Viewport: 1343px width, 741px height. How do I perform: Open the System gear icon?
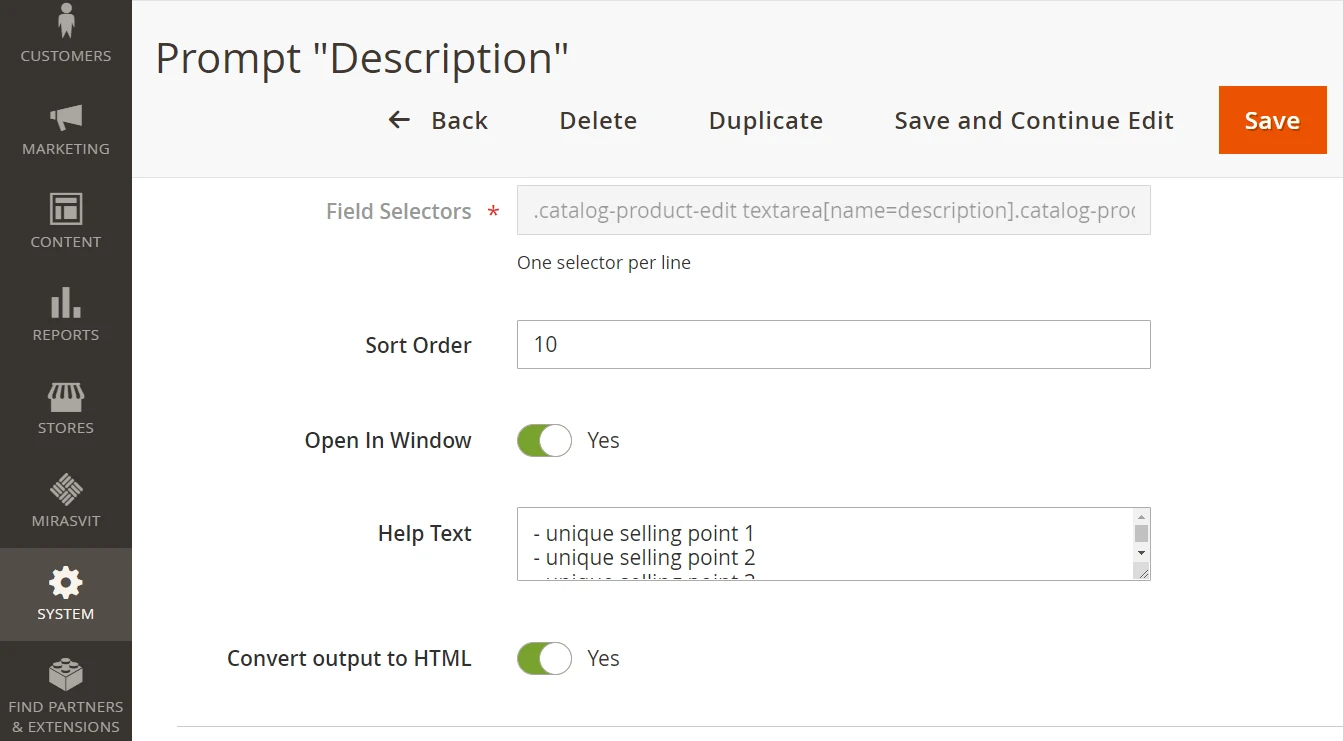(66, 582)
